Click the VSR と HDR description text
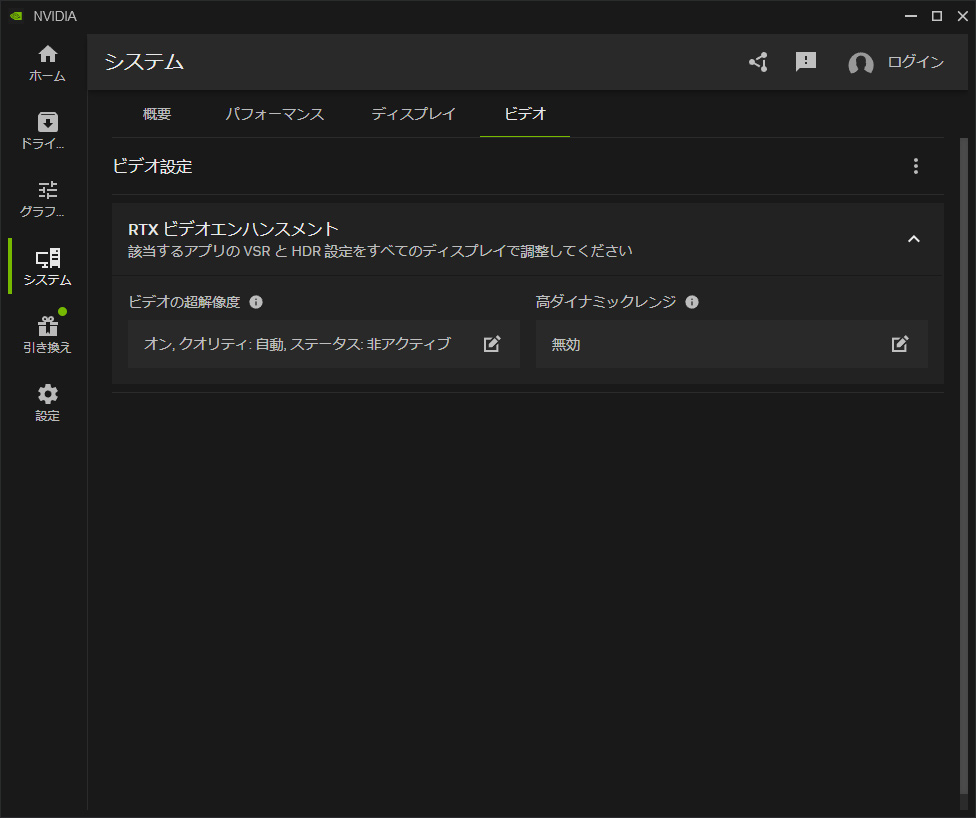This screenshot has height=818, width=976. (x=380, y=251)
